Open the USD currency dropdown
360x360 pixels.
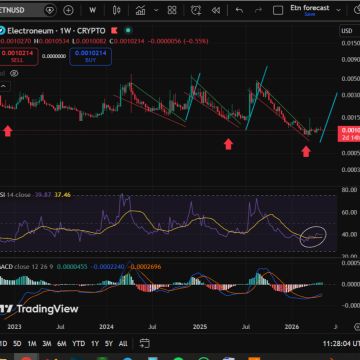tap(349, 31)
